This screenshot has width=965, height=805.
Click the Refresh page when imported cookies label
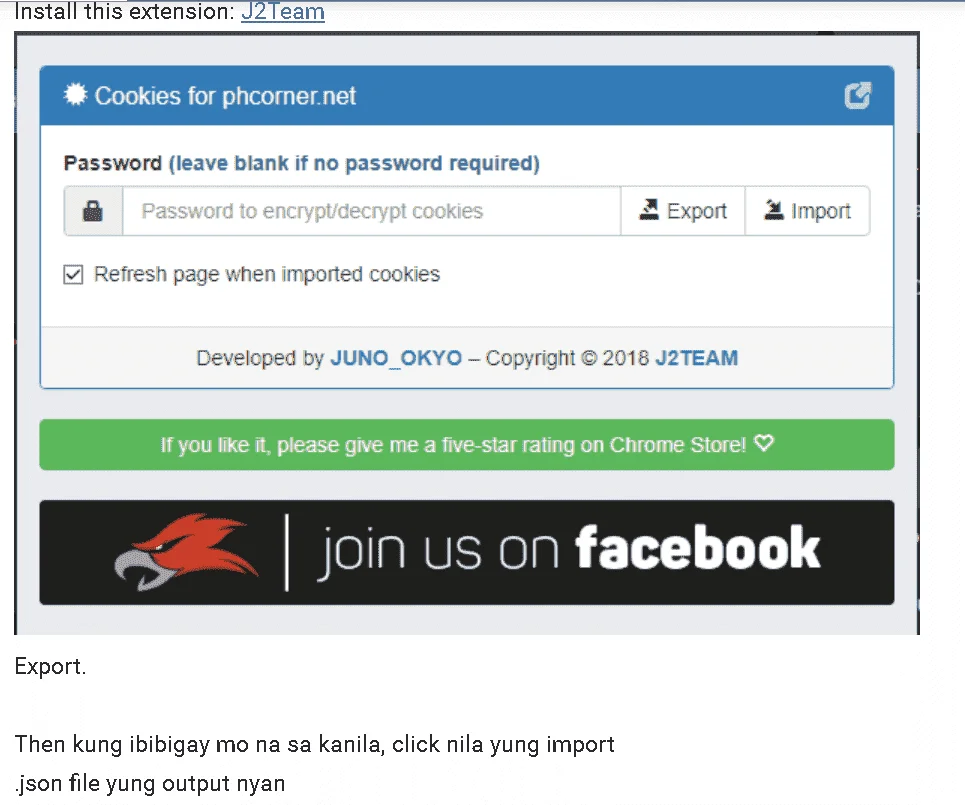click(266, 274)
